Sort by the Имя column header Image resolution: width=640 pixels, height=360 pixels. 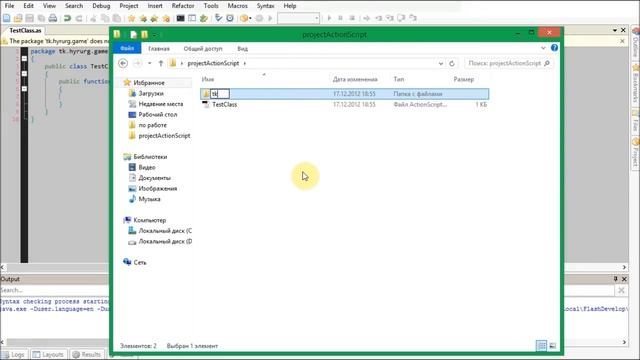(x=208, y=79)
